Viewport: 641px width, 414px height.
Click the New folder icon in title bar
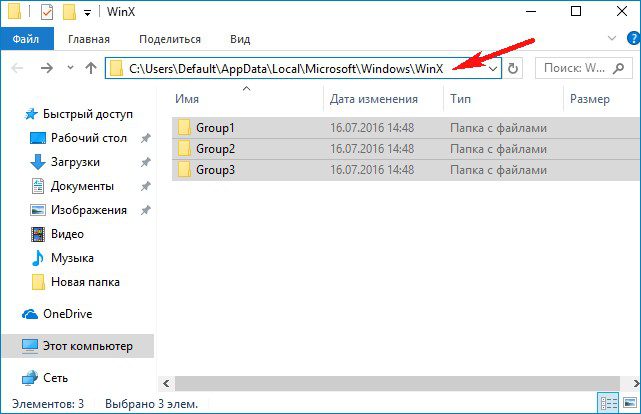(x=69, y=12)
